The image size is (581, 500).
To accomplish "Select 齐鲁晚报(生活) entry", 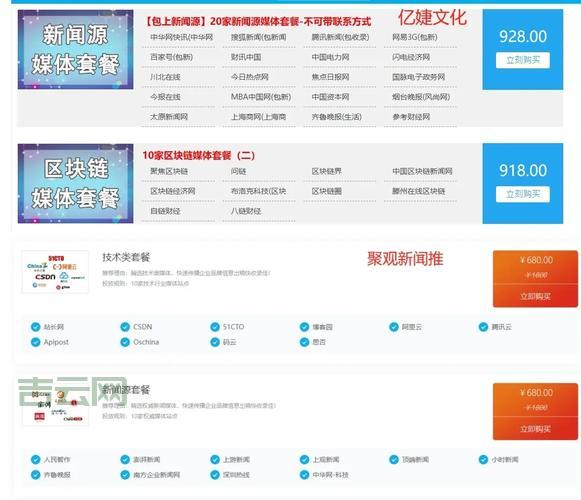I will pos(336,117).
